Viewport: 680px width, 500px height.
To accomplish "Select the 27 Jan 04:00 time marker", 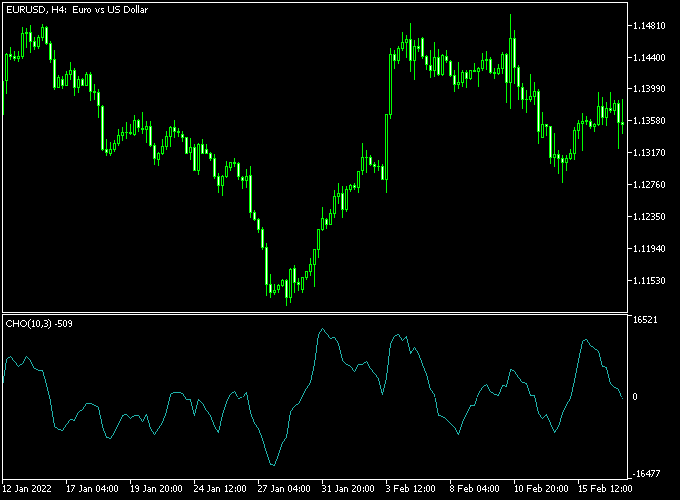I will click(282, 489).
